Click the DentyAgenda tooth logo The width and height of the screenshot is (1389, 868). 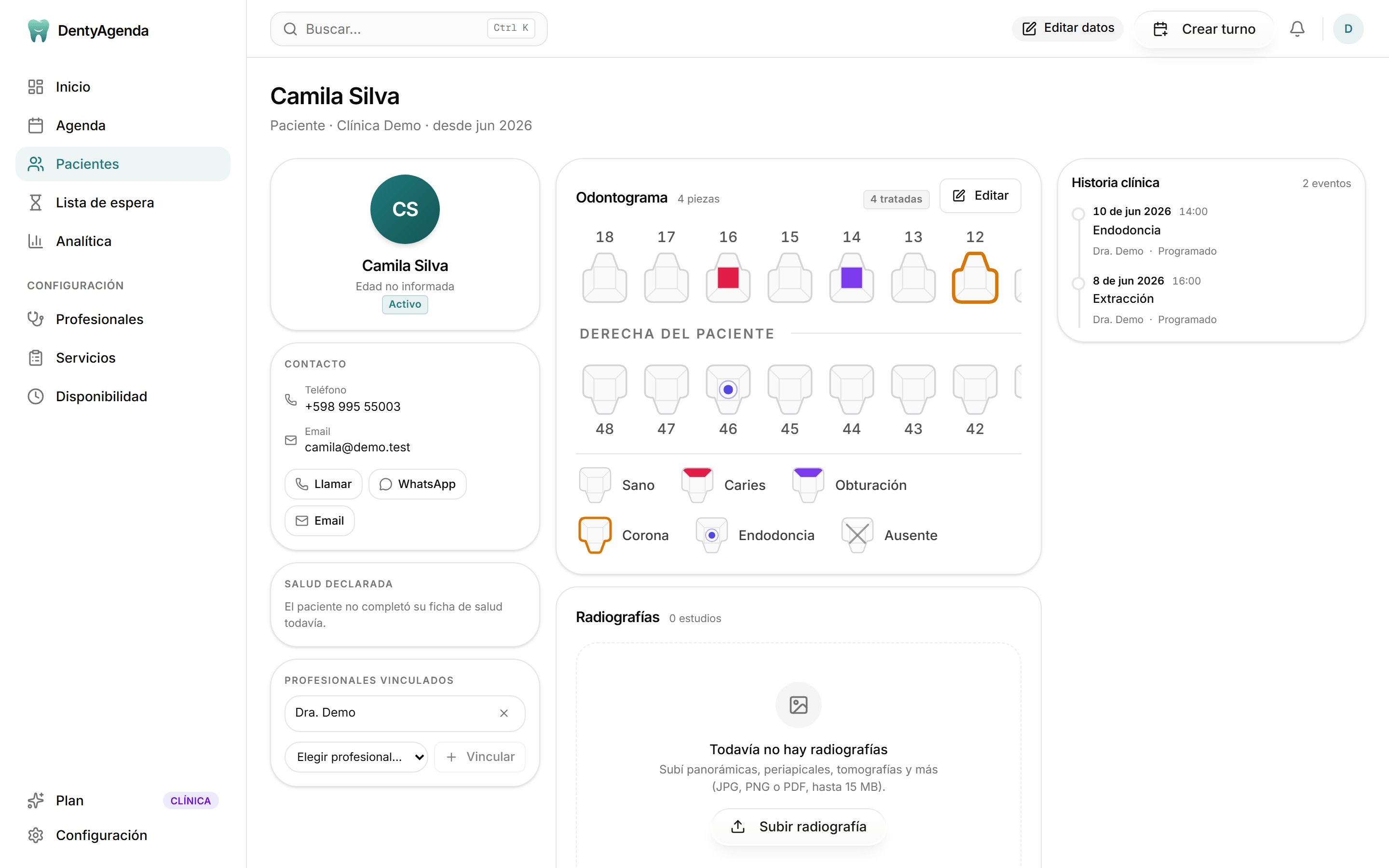click(x=39, y=30)
